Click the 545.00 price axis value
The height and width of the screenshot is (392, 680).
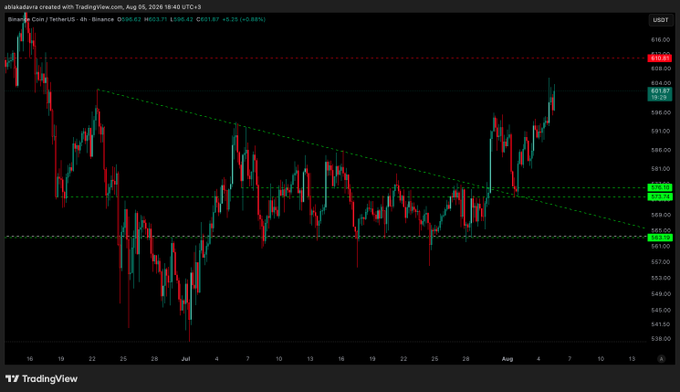click(x=660, y=310)
